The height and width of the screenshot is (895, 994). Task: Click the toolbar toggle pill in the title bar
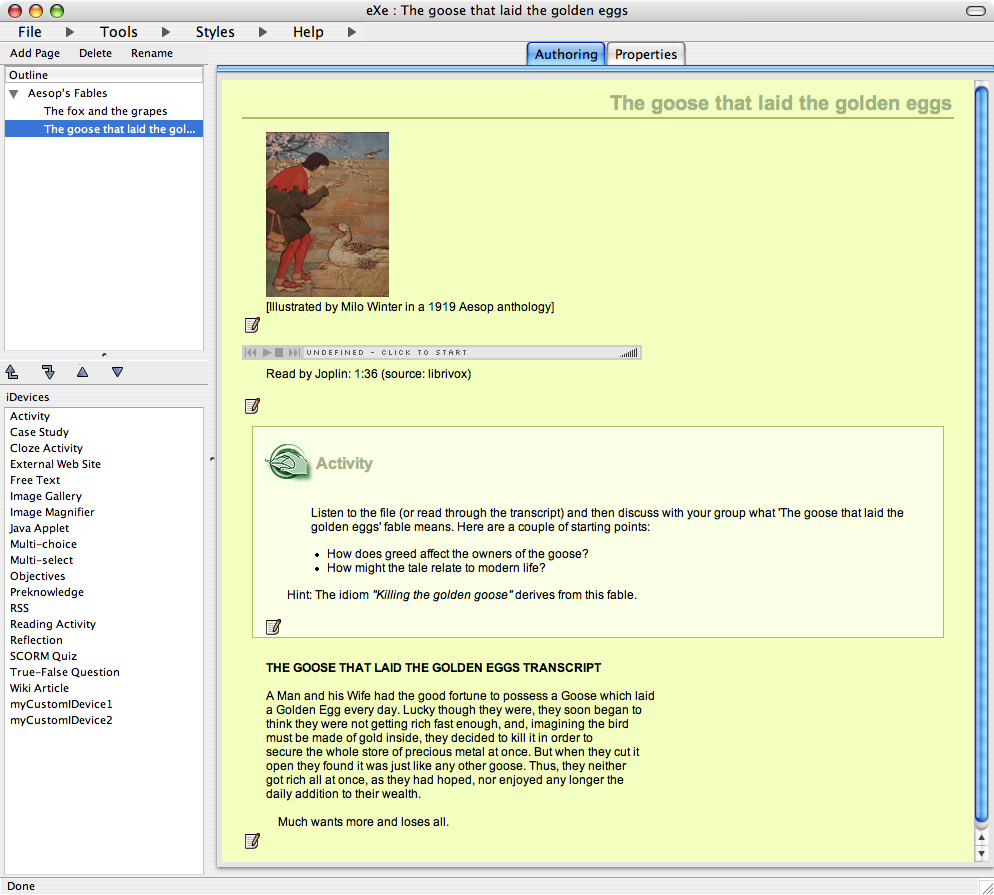(x=975, y=11)
